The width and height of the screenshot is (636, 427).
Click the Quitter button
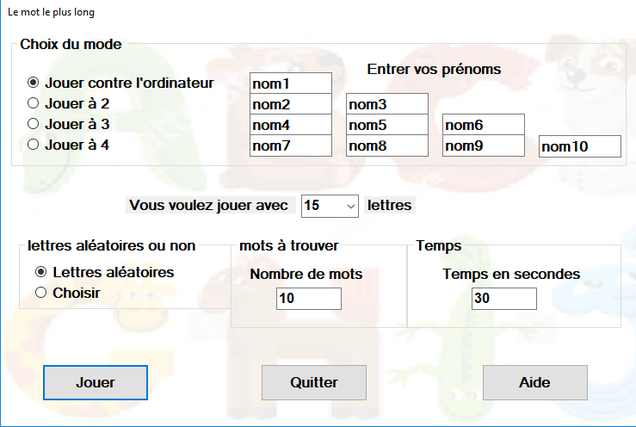[314, 382]
